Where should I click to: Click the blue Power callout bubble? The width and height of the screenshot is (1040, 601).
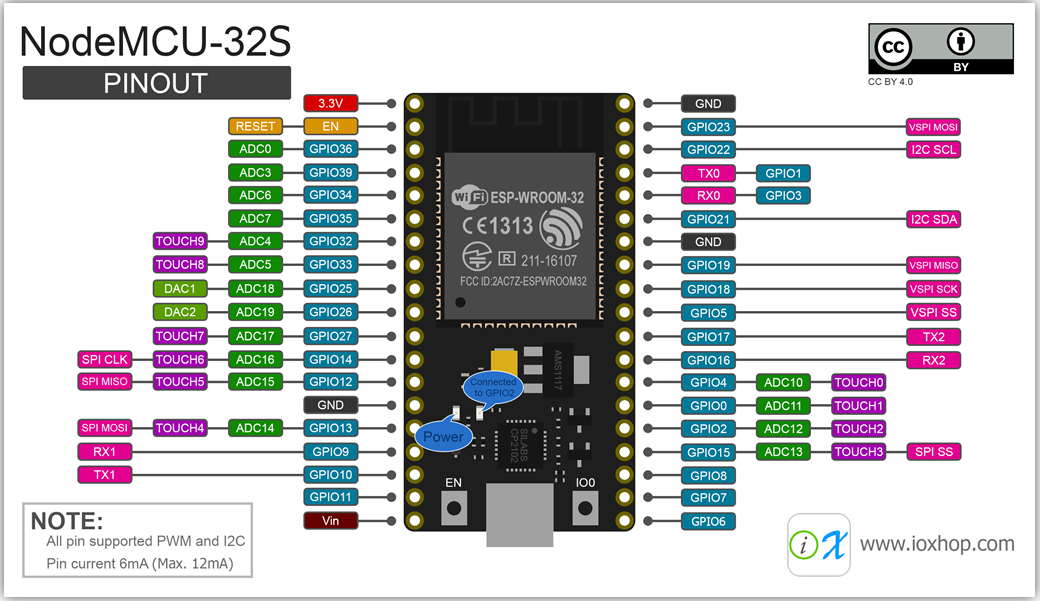(444, 436)
